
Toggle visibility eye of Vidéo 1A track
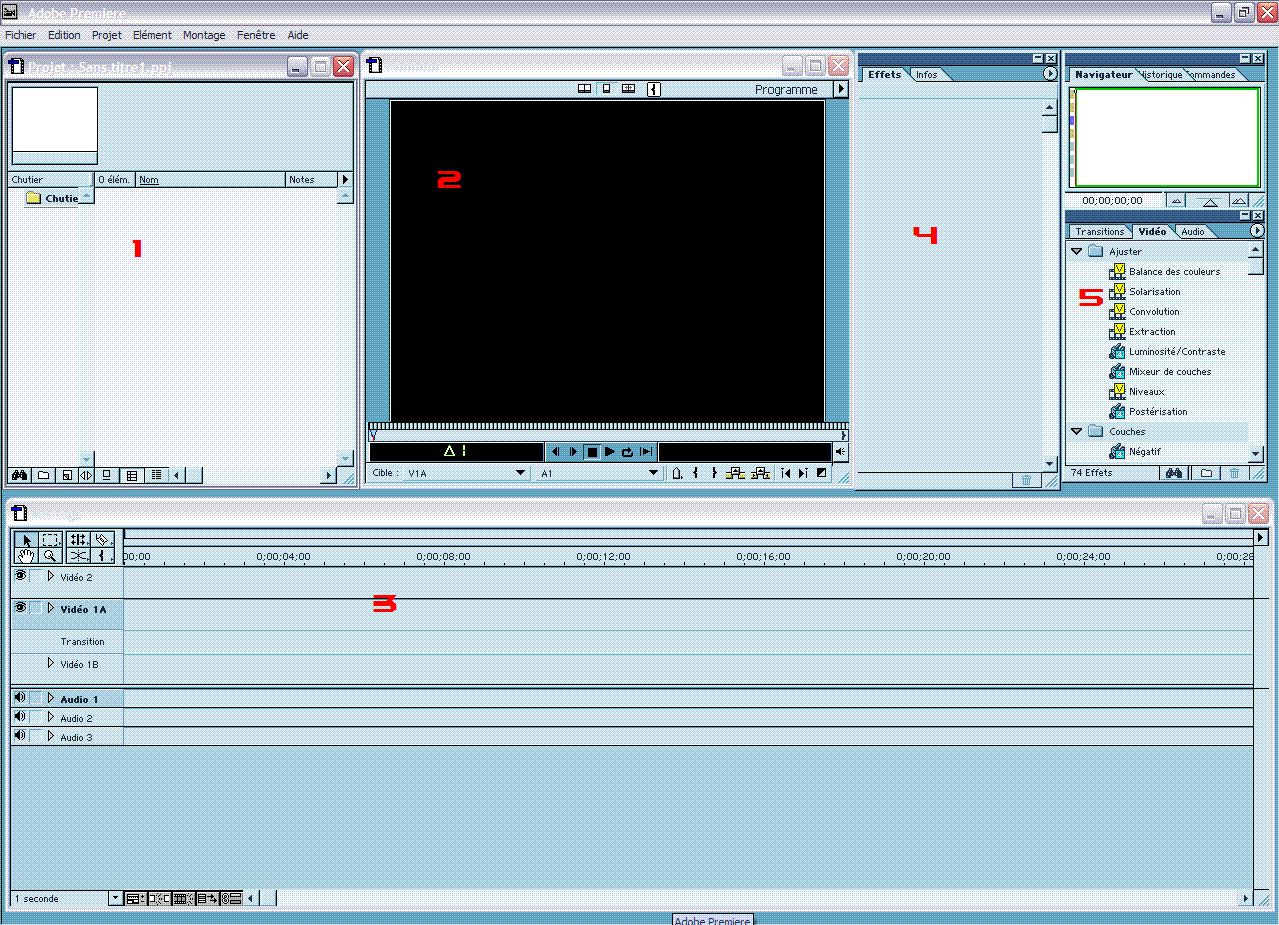[20, 607]
